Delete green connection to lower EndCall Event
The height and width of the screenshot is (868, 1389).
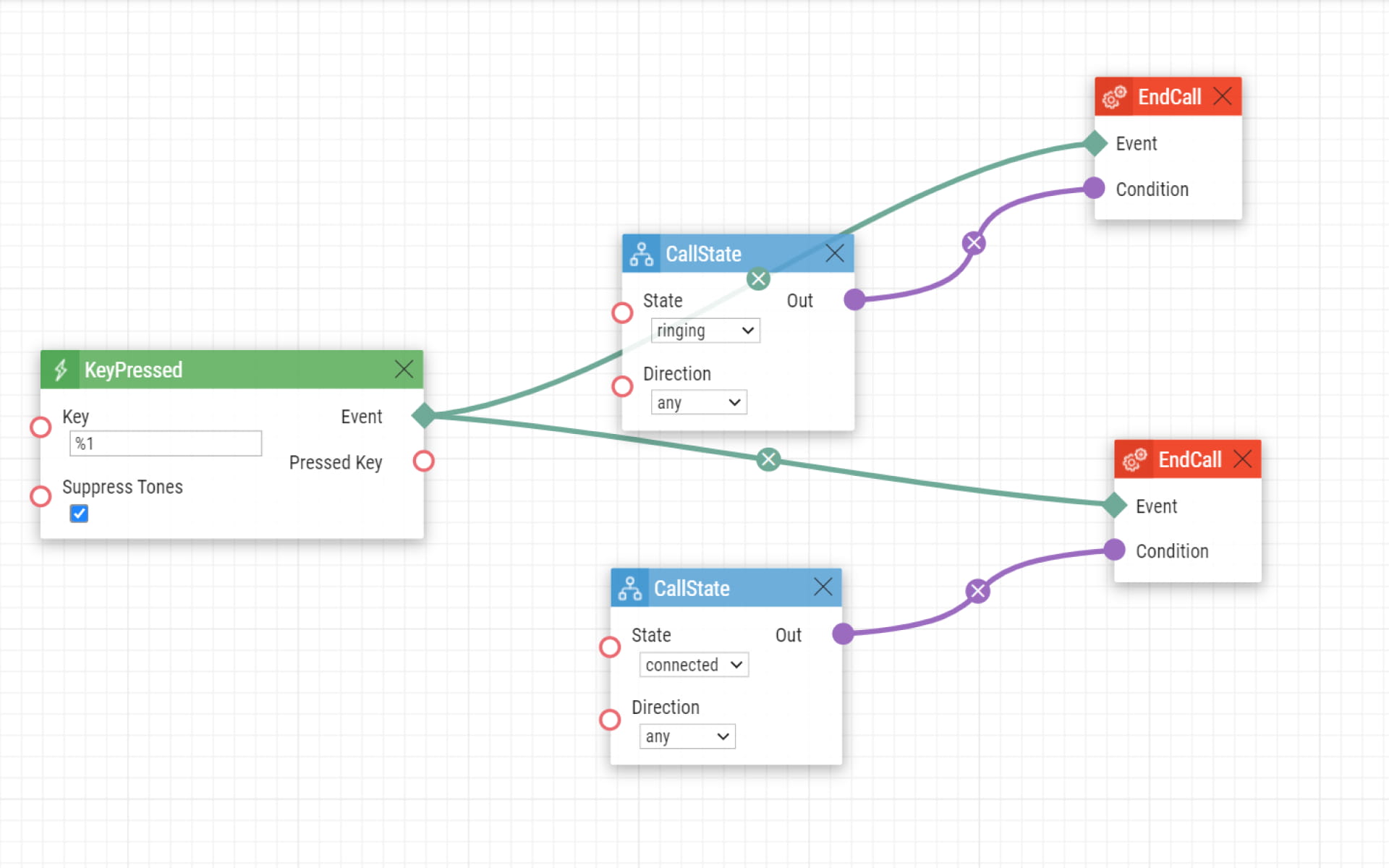point(768,459)
